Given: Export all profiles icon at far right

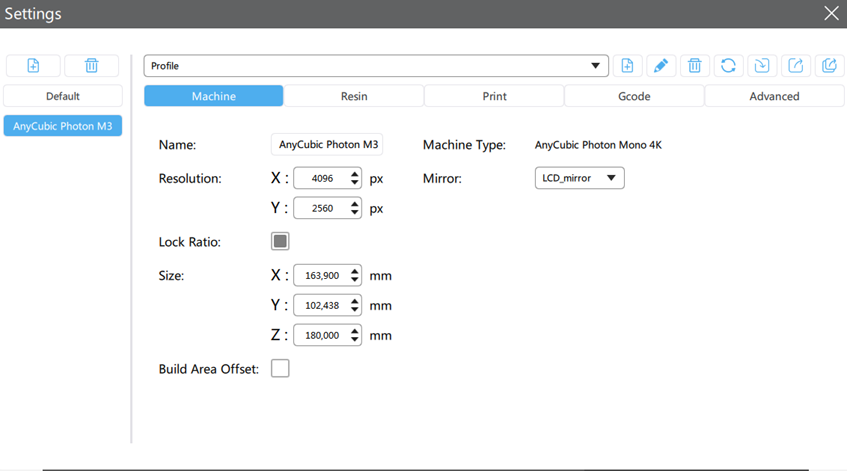Looking at the screenshot, I should [829, 66].
